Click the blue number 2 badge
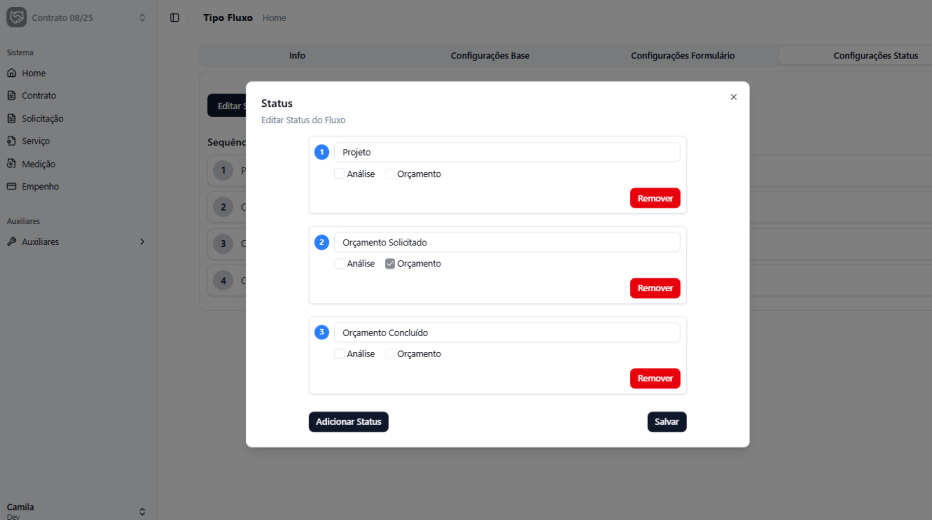This screenshot has width=932, height=520. coord(322,242)
